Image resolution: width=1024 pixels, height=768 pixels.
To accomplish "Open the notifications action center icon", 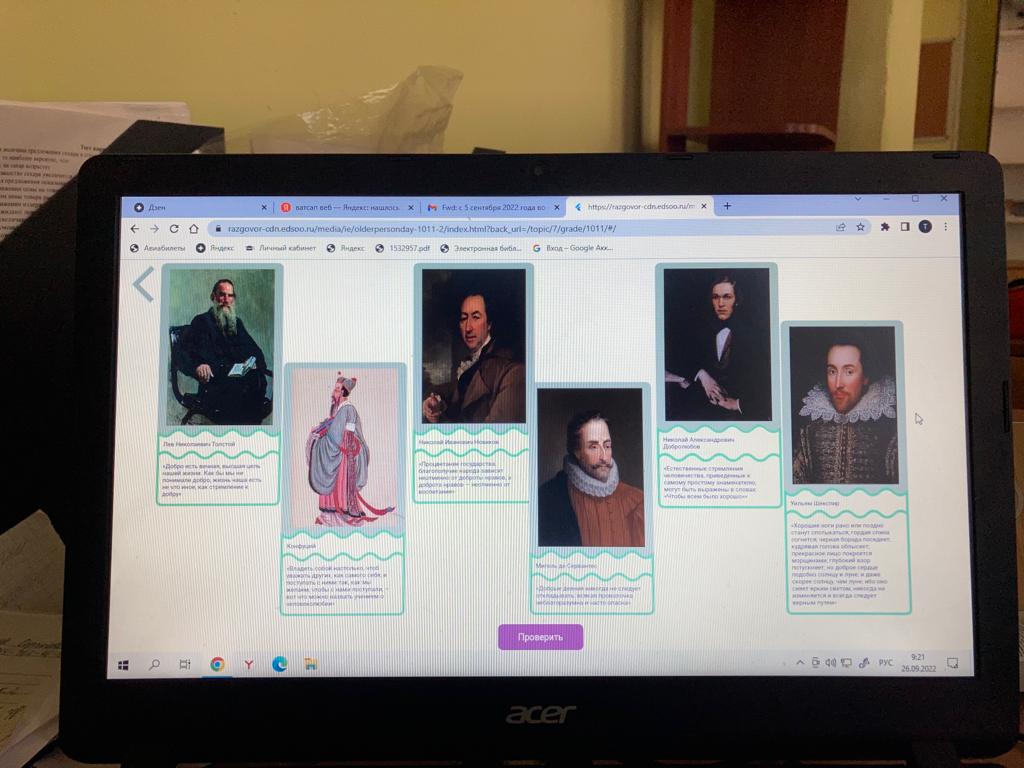I will 952,663.
